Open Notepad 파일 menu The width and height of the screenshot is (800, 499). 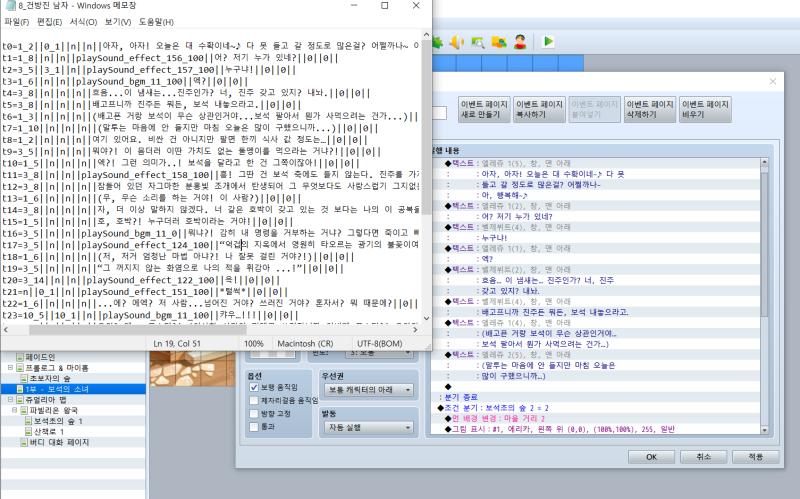click(x=16, y=22)
